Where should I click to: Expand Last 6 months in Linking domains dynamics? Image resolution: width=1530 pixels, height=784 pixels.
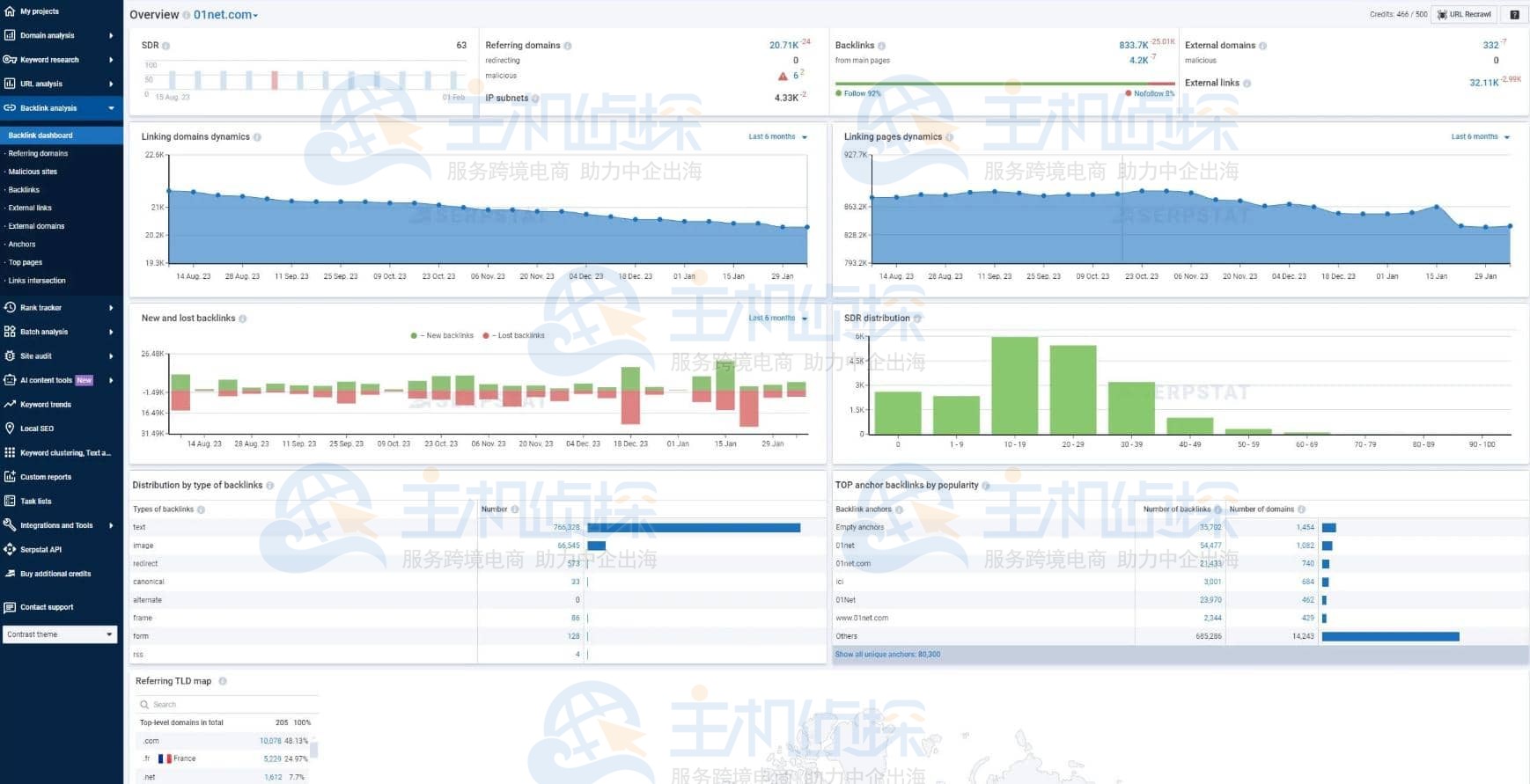tap(777, 137)
